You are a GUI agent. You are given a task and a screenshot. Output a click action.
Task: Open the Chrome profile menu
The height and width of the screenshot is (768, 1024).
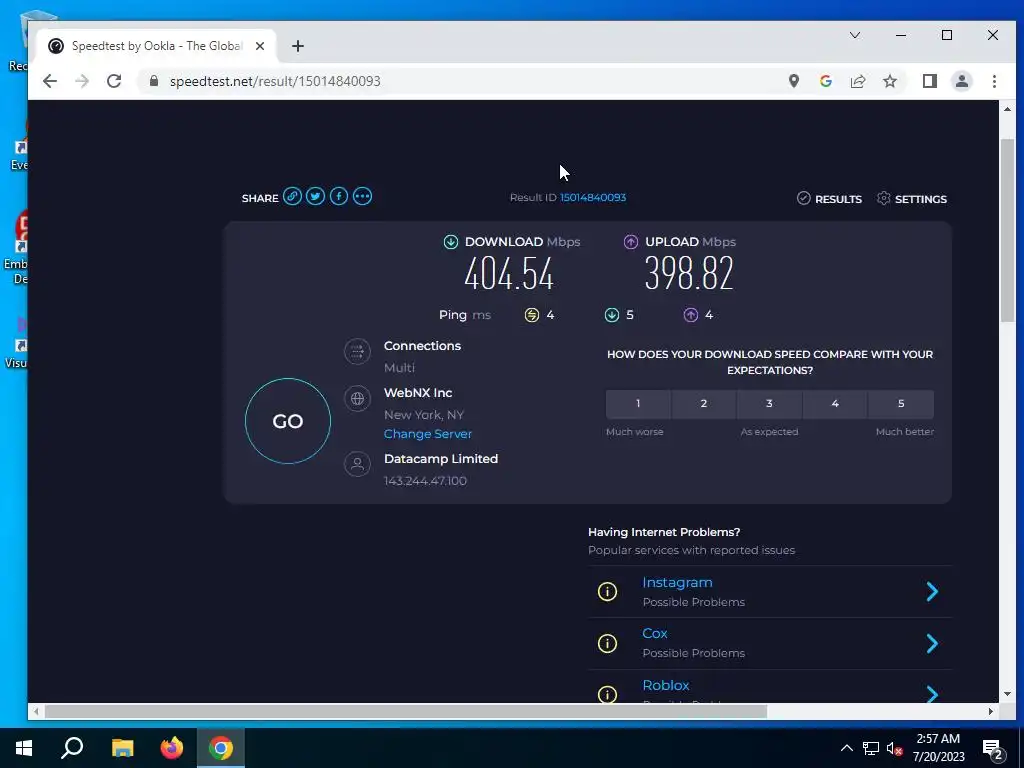pos(962,81)
